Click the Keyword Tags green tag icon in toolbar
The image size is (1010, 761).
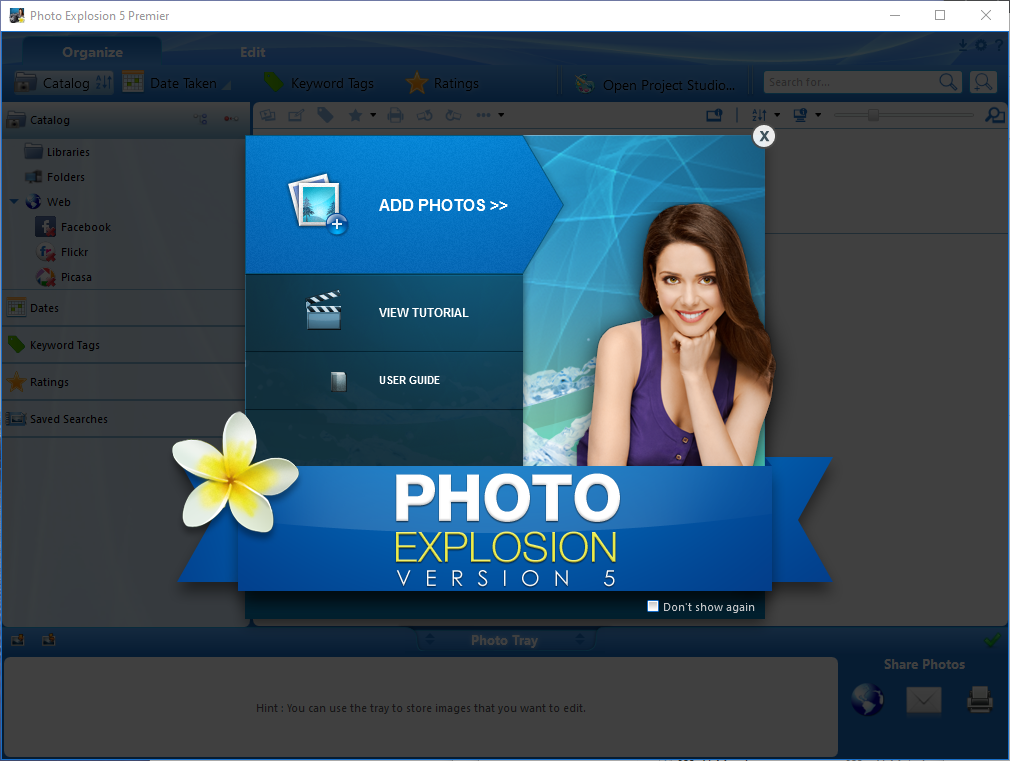point(273,82)
